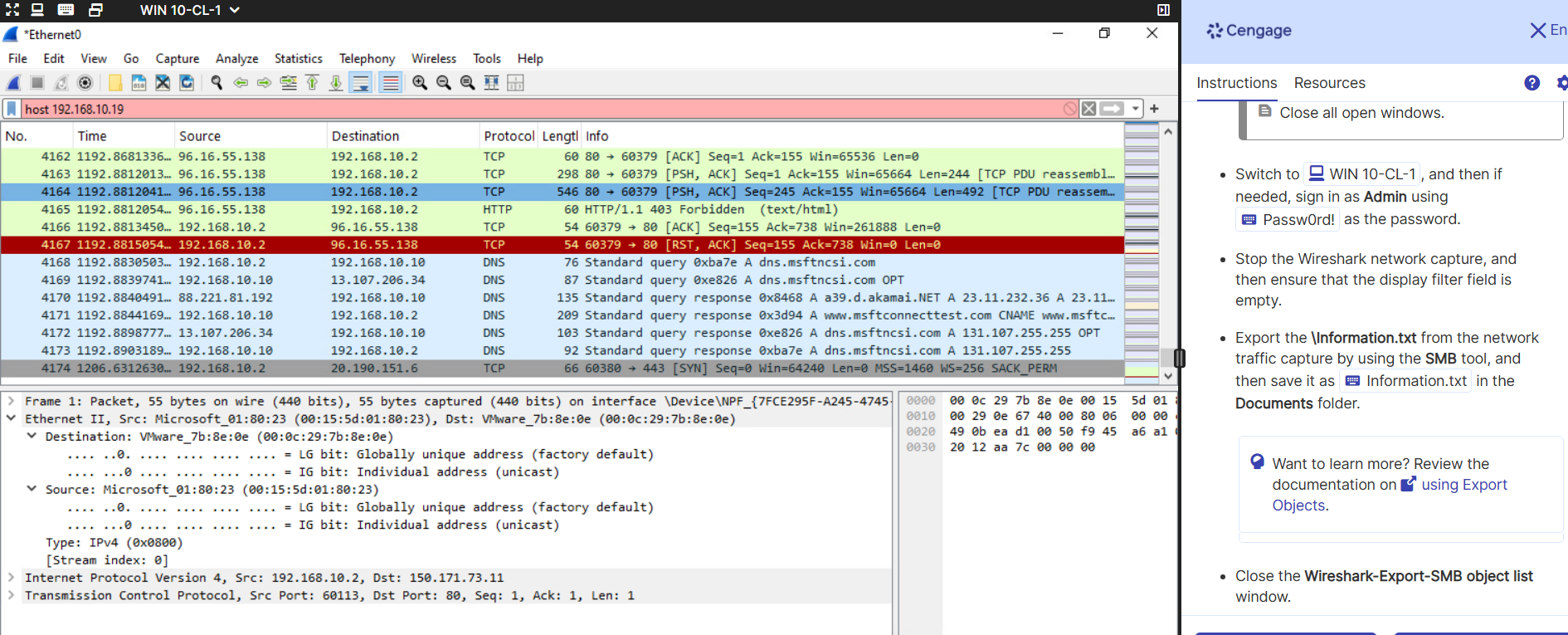Screen dimensions: 1568x635
Task: Open the on-screen keyboard icon in top bar
Action: click(x=66, y=10)
